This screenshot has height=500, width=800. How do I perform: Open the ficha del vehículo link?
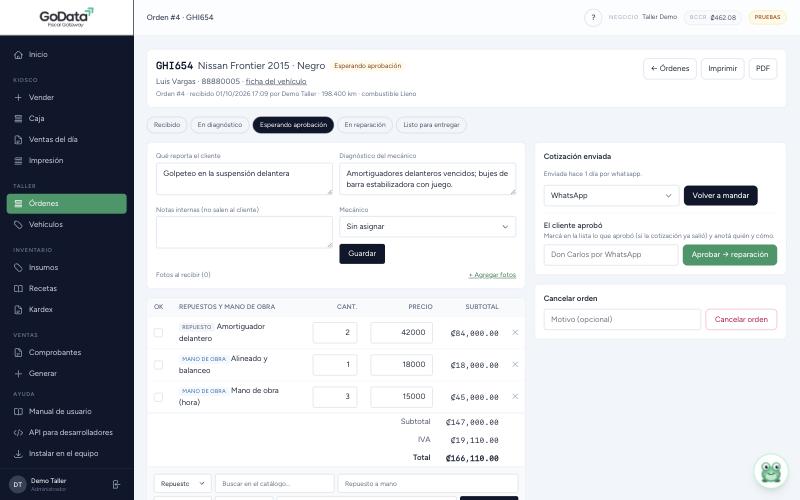tap(276, 81)
